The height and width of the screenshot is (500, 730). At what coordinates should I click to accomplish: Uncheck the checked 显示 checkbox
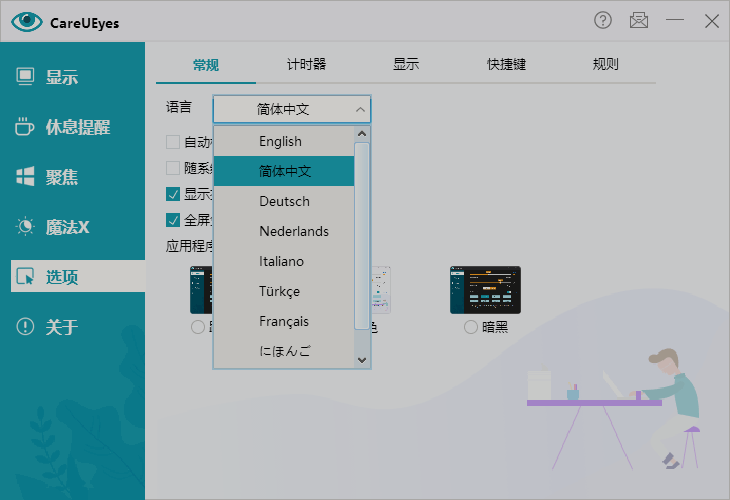point(173,194)
